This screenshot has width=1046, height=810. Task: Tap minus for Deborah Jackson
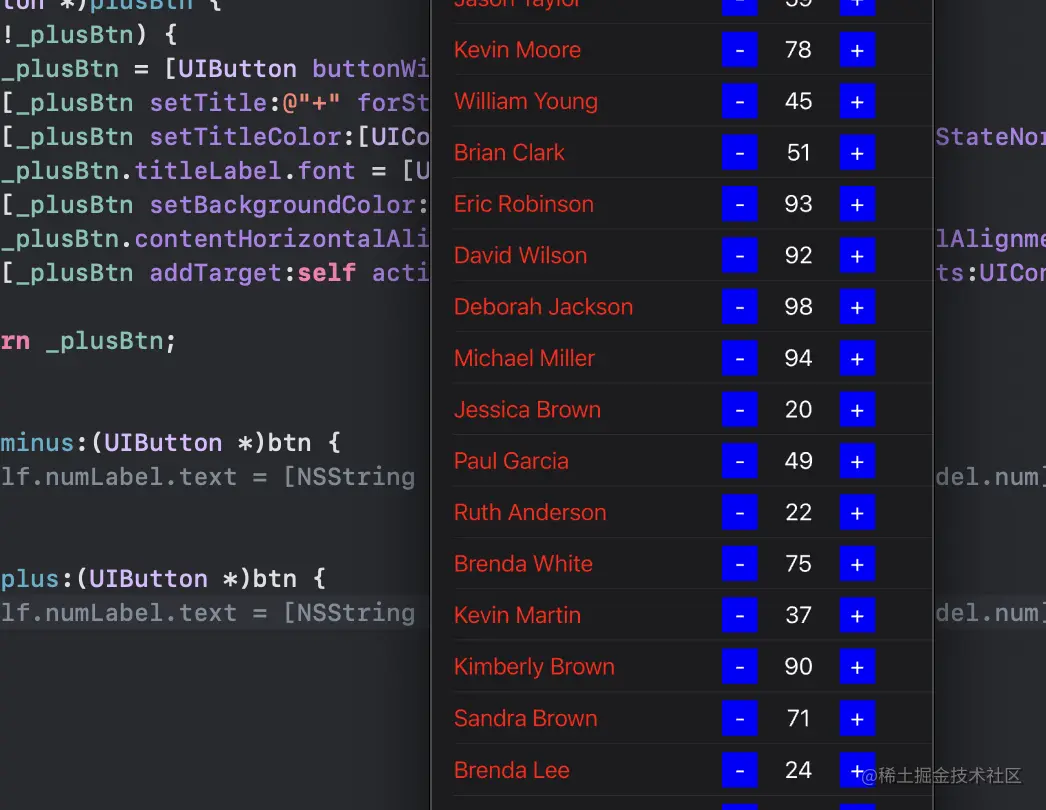[739, 307]
